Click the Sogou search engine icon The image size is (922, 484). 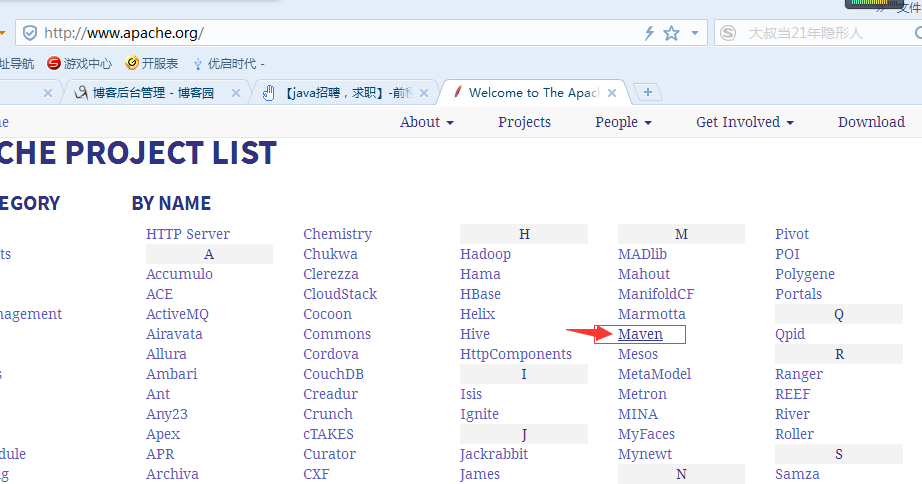(728, 33)
